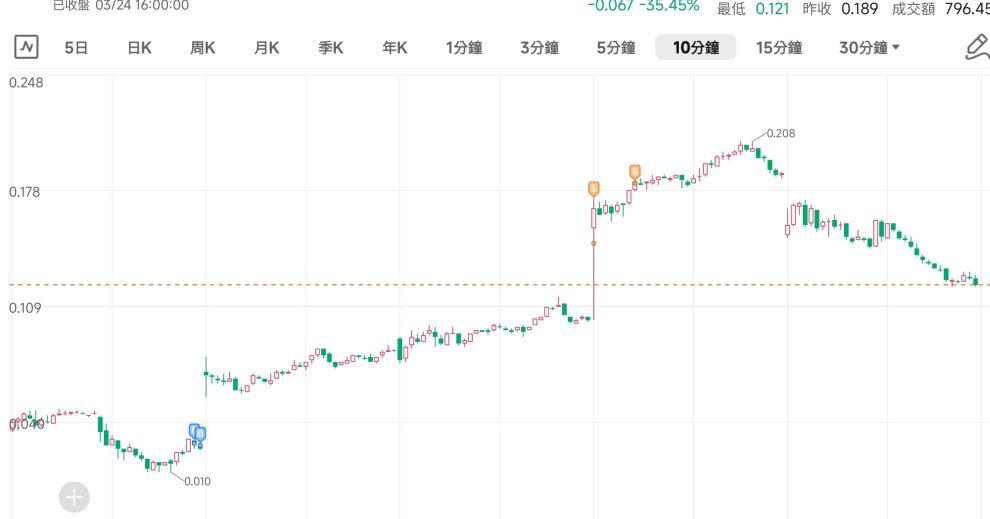Screen dimensions: 990x519
Task: Expand the 30分鐘 interval dropdown
Action: tap(869, 47)
